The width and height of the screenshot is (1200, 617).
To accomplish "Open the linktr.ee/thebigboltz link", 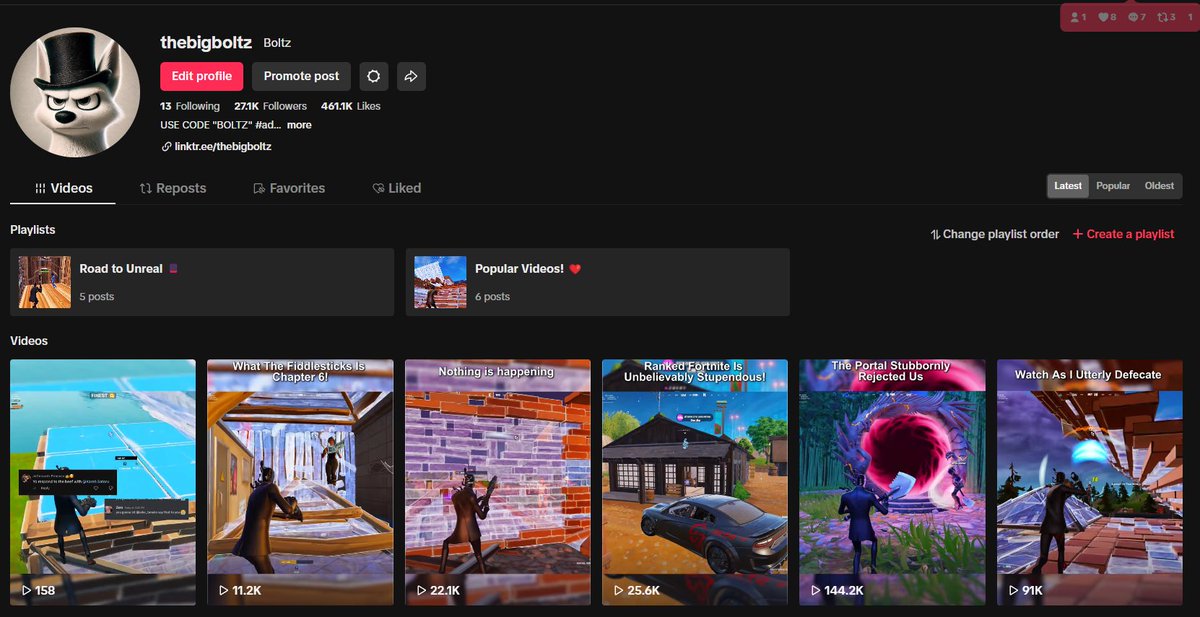I will tap(223, 146).
